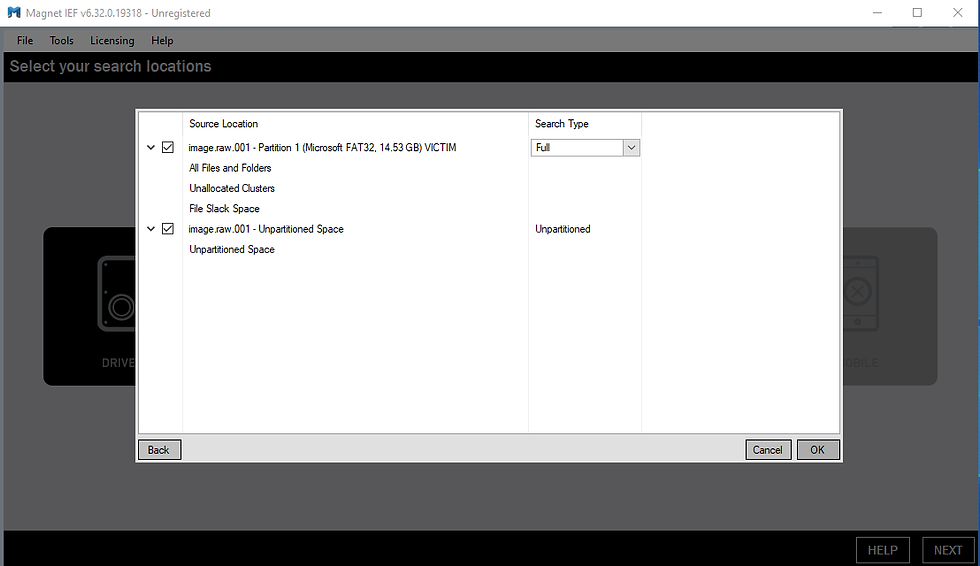Uncheck image.raw.001 Unpartitioned Space checkbox
Image resolution: width=980 pixels, height=566 pixels.
click(x=168, y=229)
